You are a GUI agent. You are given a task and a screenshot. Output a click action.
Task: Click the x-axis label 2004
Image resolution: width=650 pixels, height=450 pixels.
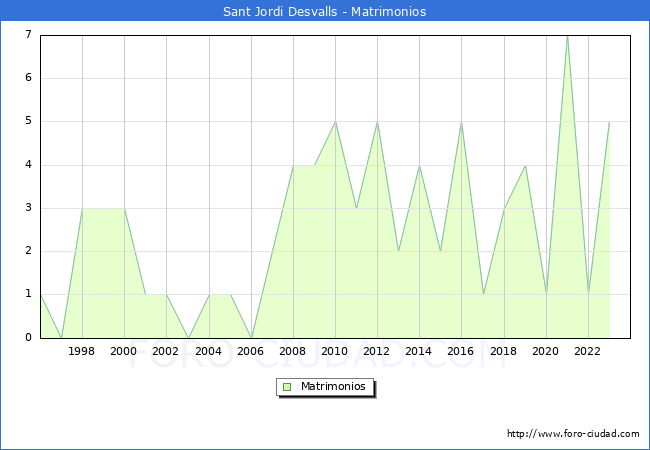208,351
